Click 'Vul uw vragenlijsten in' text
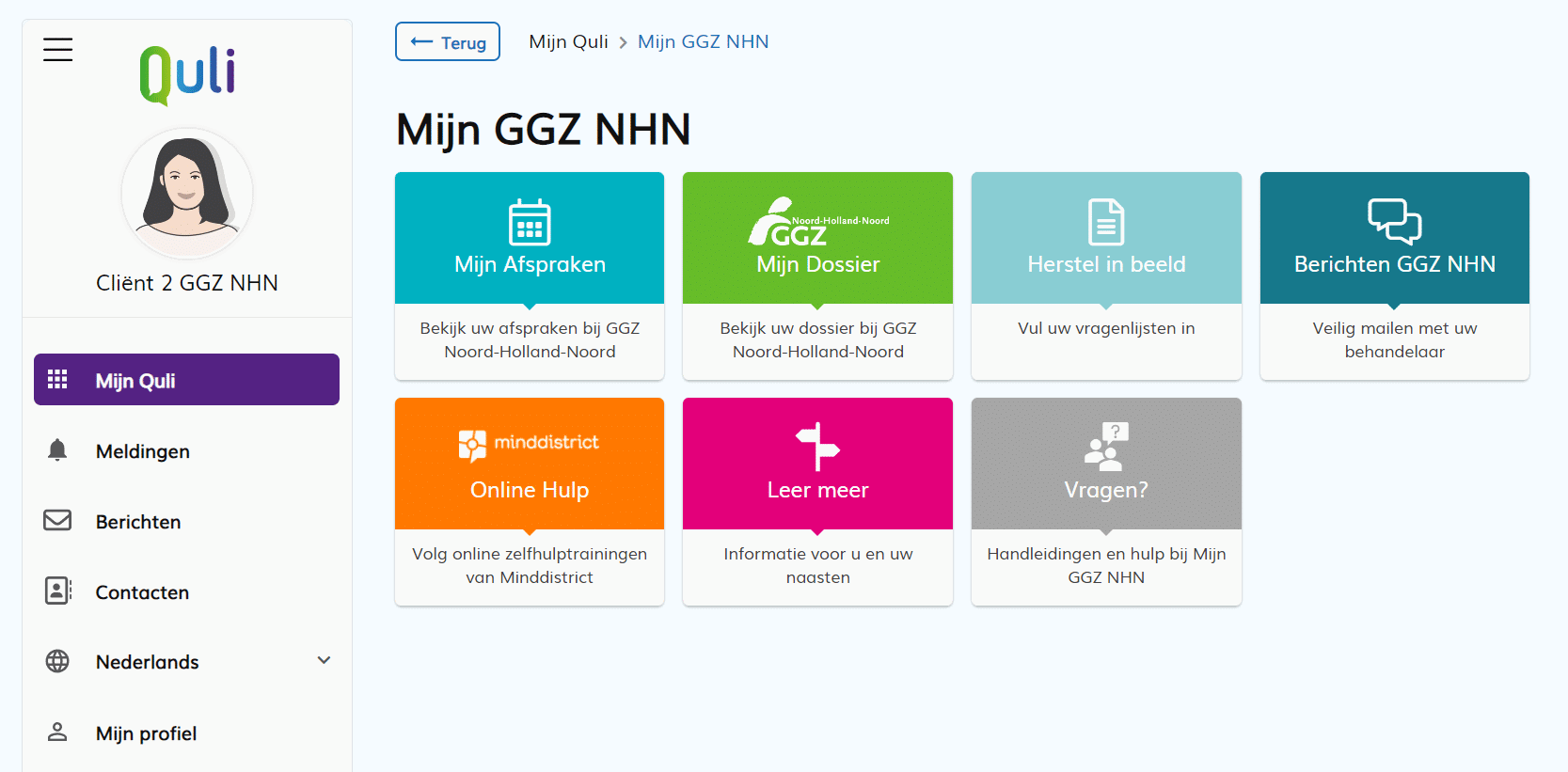 [x=1106, y=328]
